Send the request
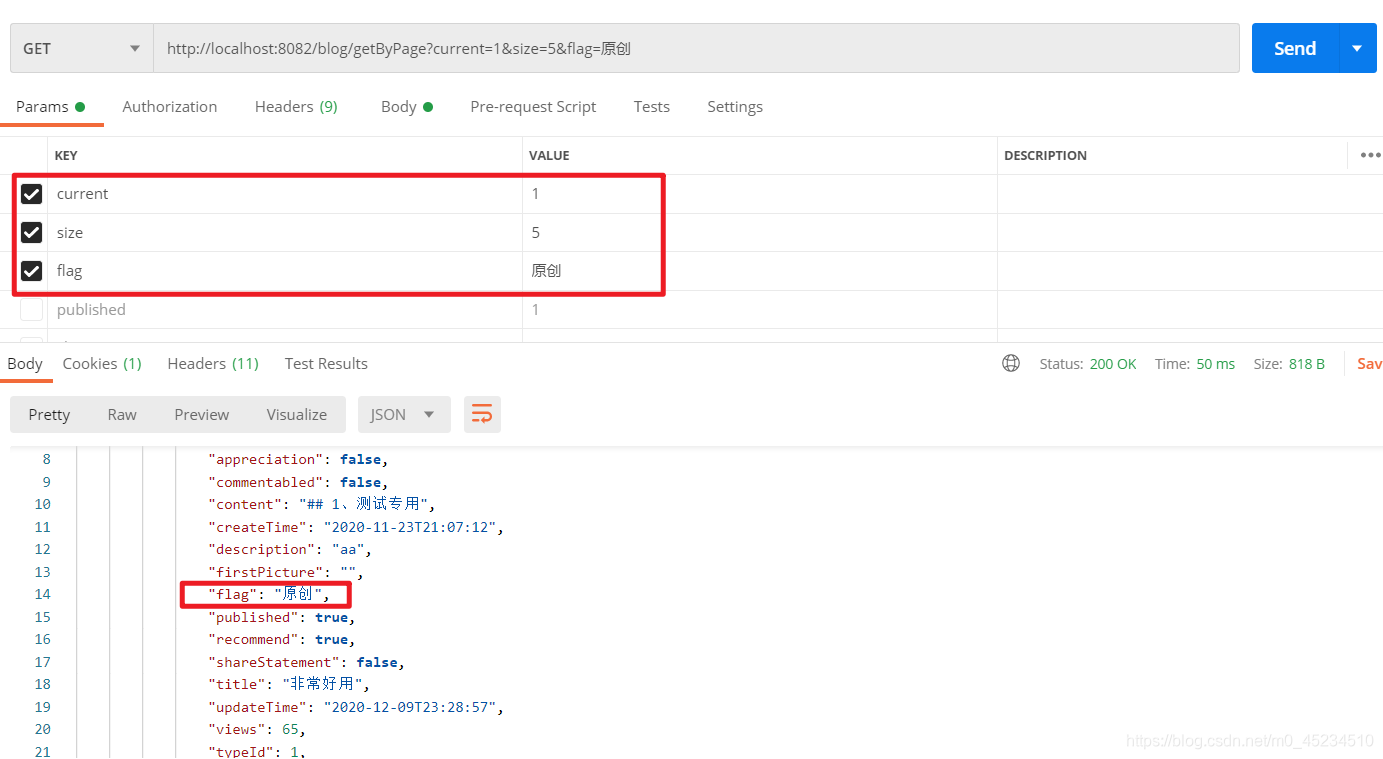The image size is (1383, 759). [1295, 48]
